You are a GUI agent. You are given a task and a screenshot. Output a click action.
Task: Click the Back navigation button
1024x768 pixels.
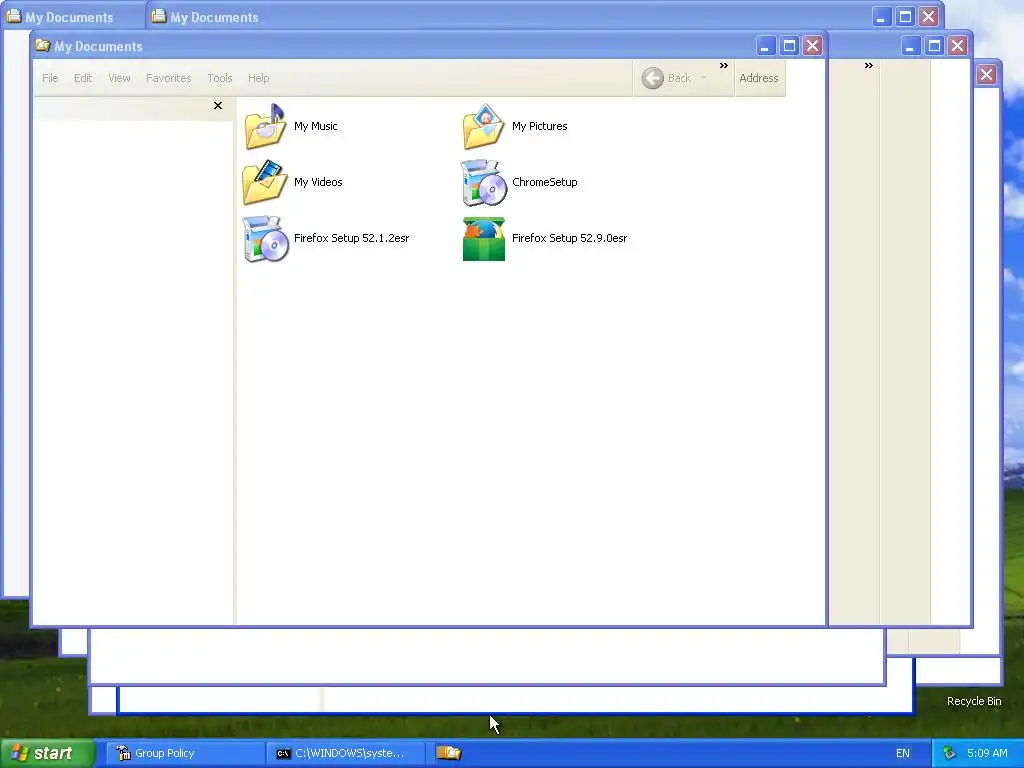coord(666,78)
